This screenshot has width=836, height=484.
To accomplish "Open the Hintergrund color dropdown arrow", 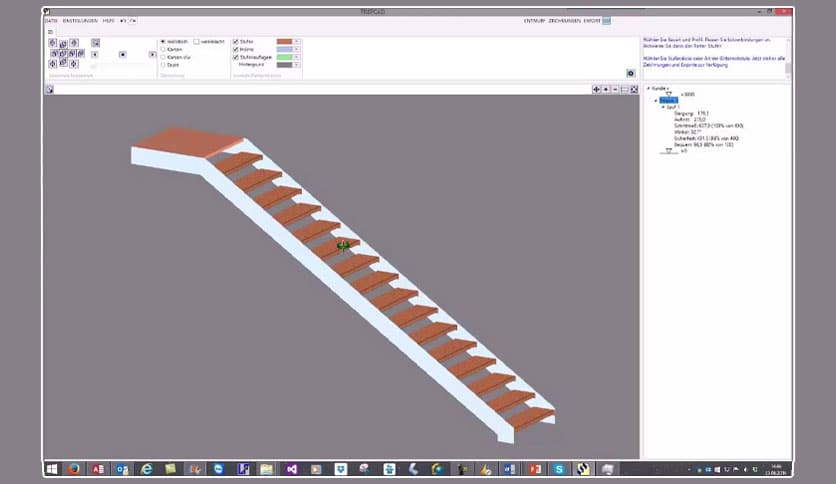I will (297, 64).
